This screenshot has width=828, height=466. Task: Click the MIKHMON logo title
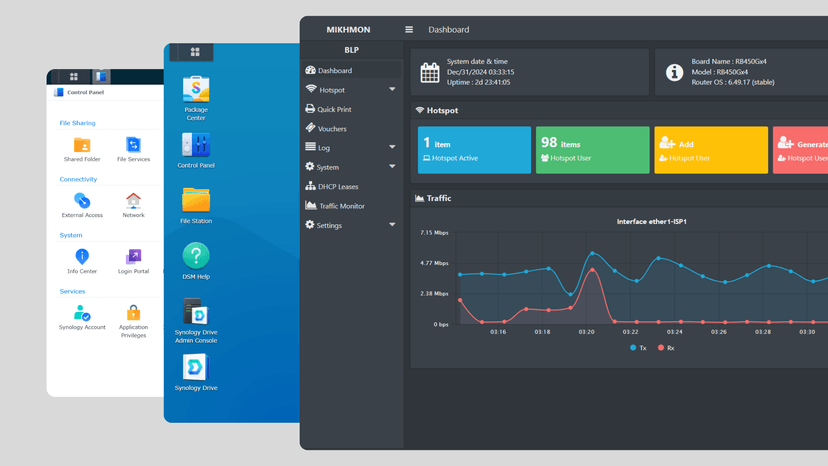[348, 30]
